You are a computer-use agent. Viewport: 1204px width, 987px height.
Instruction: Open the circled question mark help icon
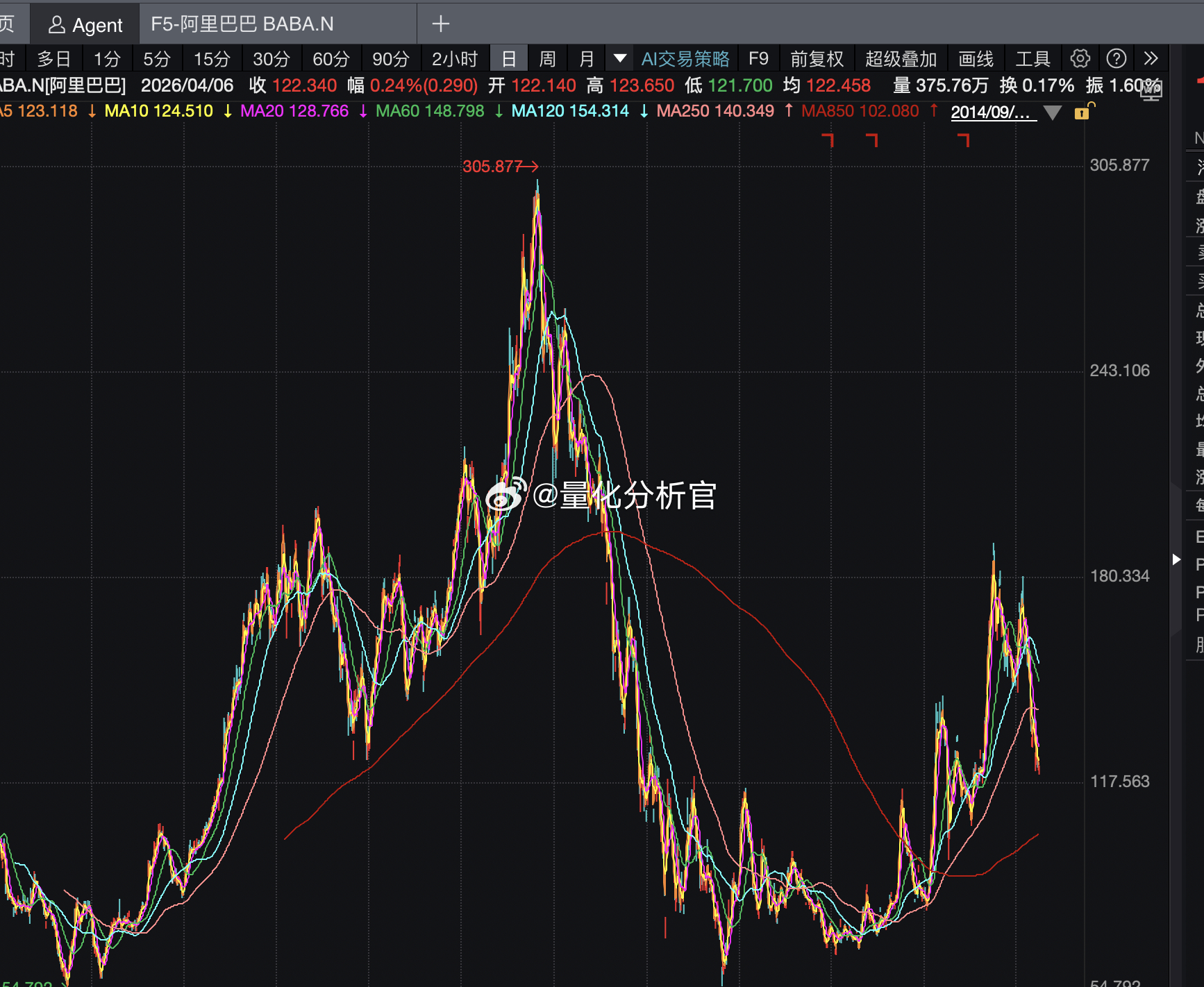(1117, 58)
